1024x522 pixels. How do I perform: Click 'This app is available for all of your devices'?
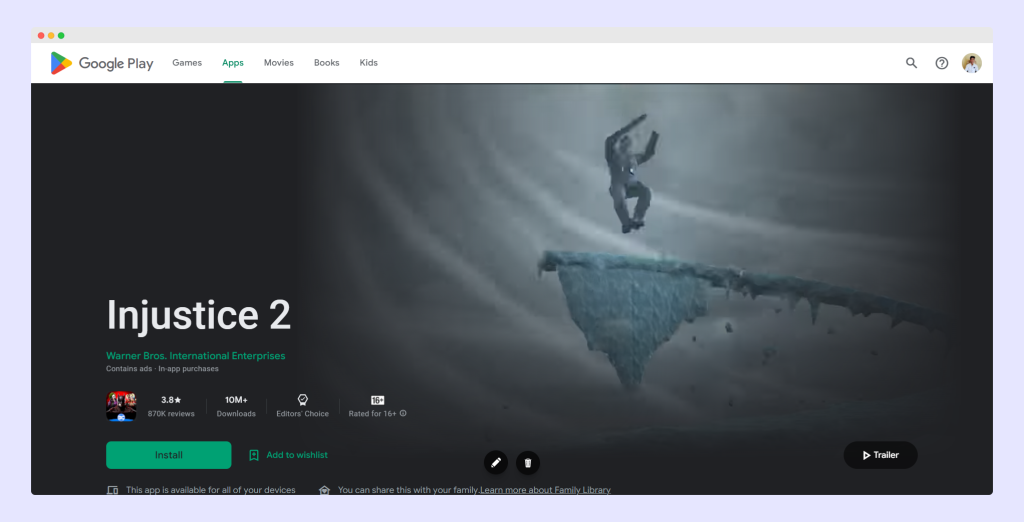pyautogui.click(x=210, y=490)
